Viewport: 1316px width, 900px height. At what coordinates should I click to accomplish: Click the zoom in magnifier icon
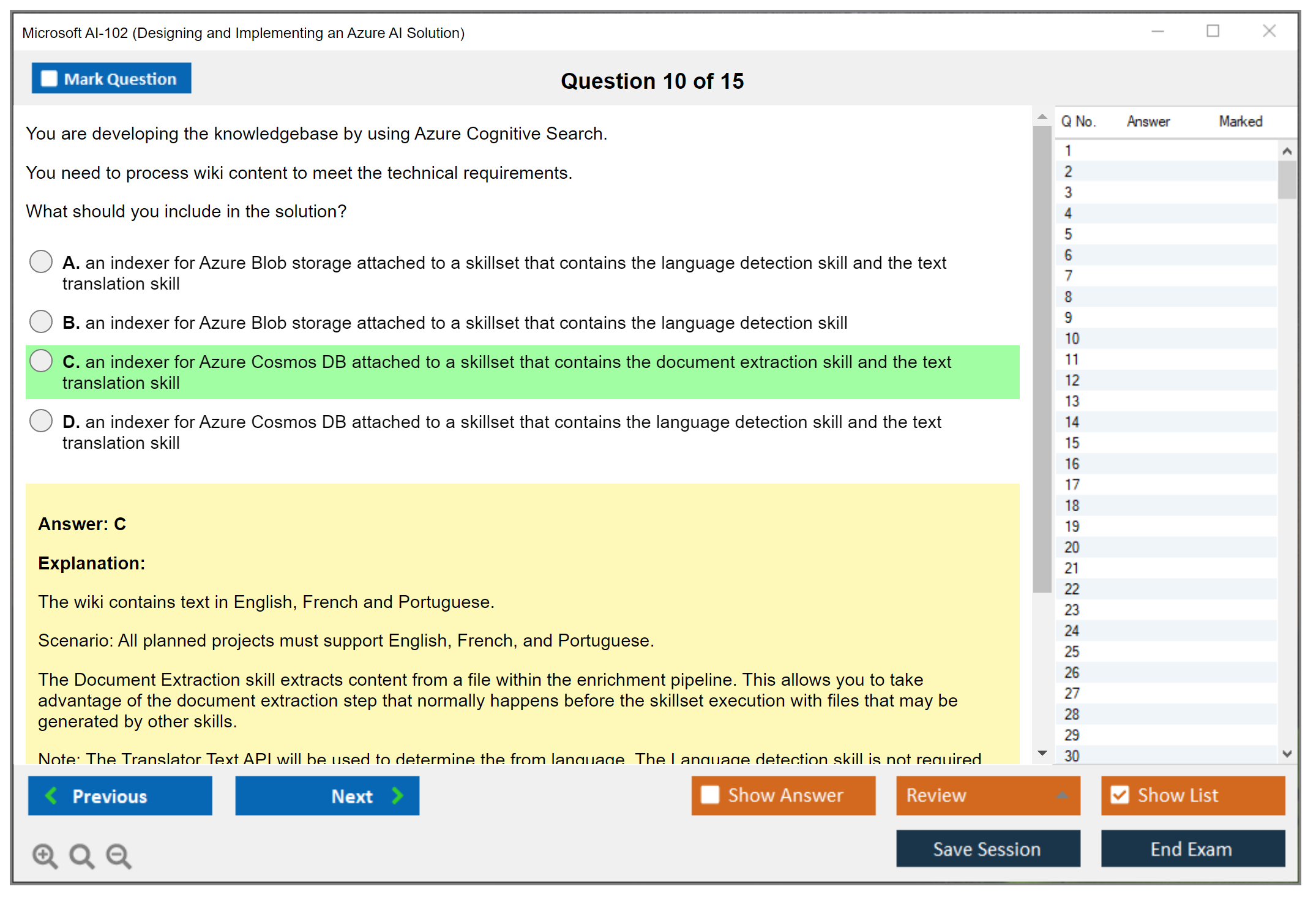pyautogui.click(x=44, y=855)
